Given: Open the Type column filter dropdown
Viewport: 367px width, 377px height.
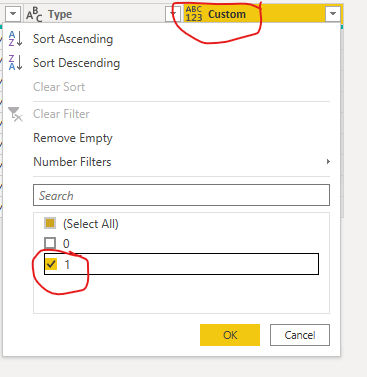Looking at the screenshot, I should tap(173, 14).
